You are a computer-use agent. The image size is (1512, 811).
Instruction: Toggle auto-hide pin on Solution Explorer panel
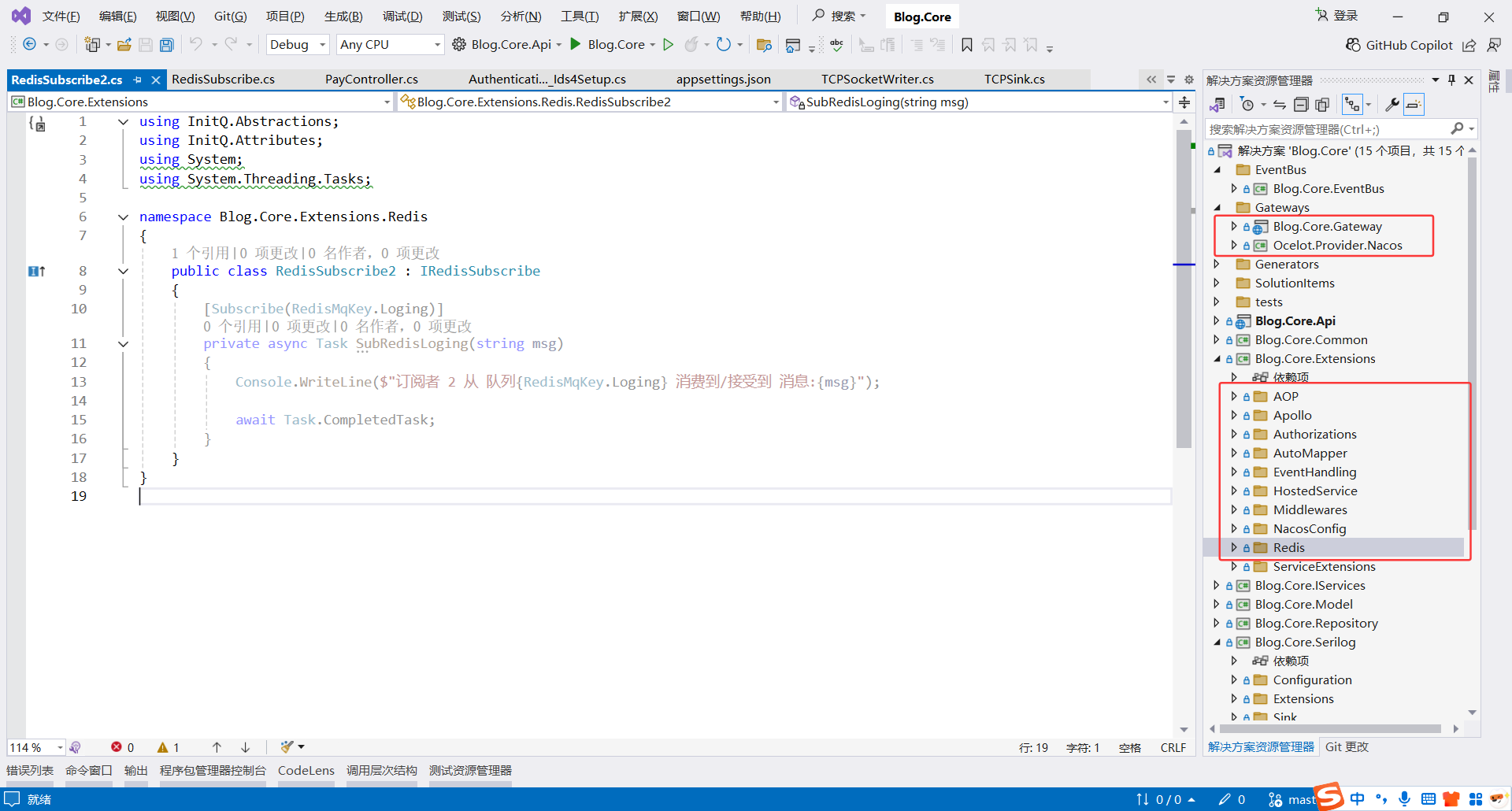tap(1451, 80)
